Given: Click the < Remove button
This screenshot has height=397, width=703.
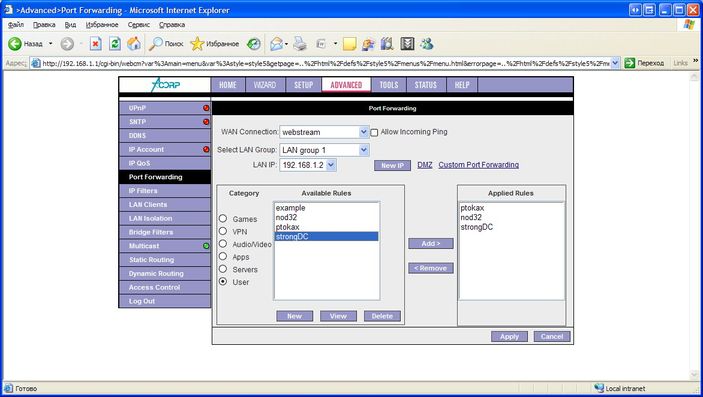Looking at the screenshot, I should [431, 268].
